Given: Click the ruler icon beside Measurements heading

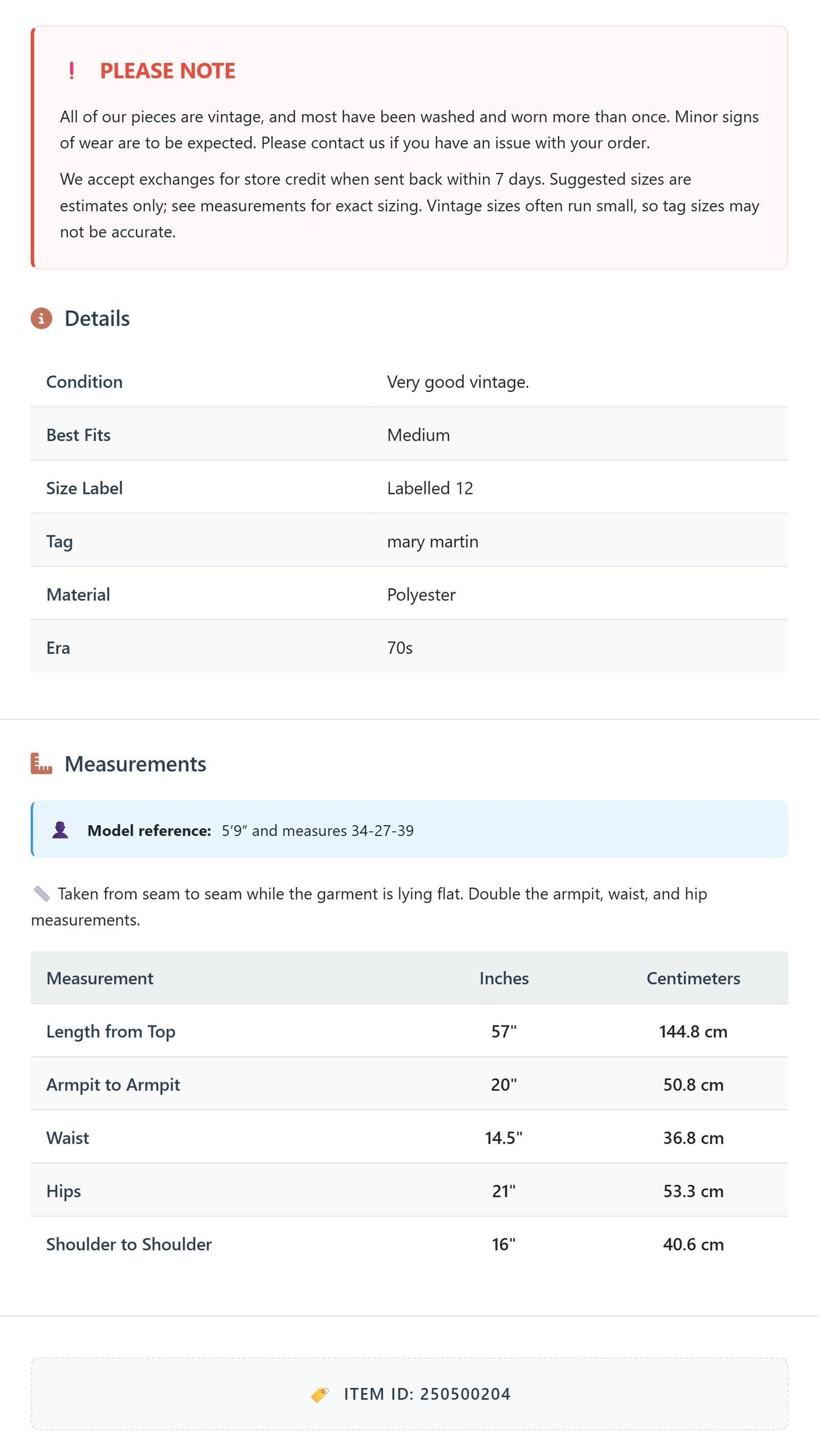Looking at the screenshot, I should [x=41, y=764].
